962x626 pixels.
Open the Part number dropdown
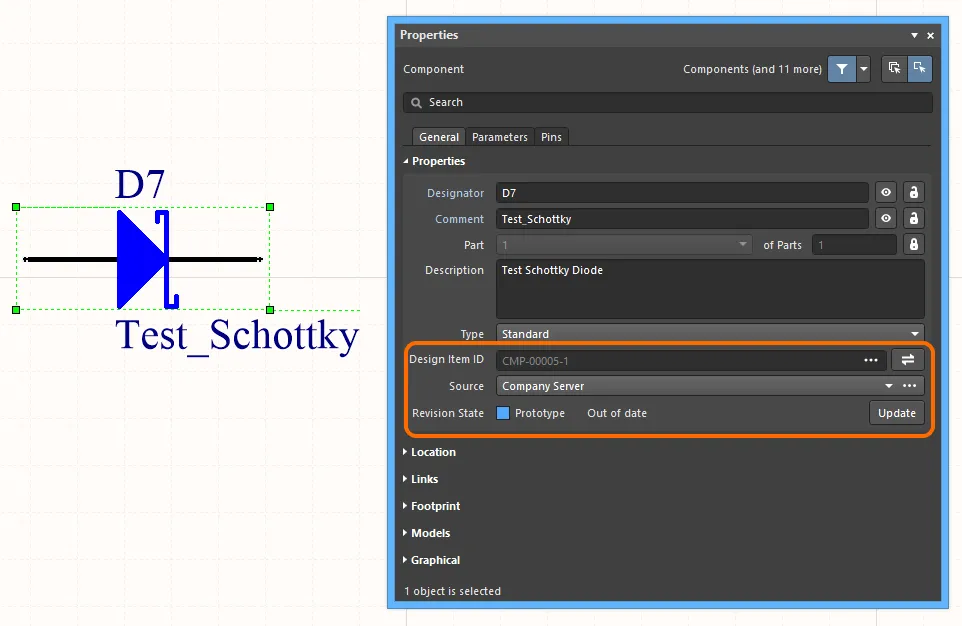(x=623, y=245)
